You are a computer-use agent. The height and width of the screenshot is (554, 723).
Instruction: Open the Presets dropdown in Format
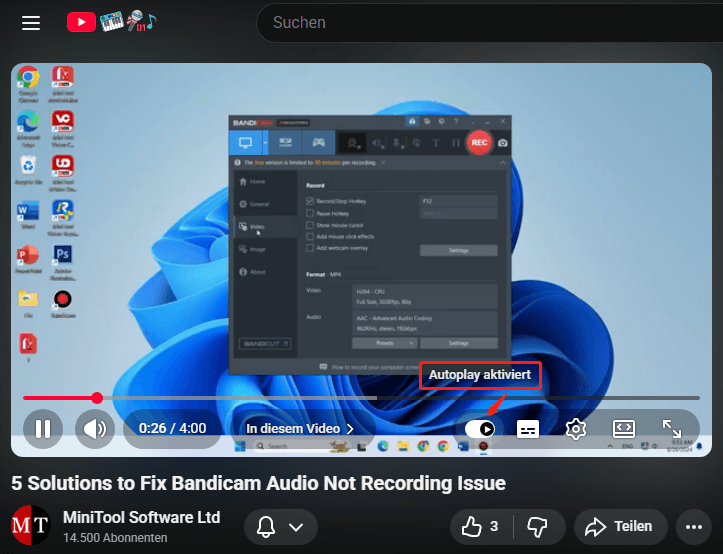(x=385, y=343)
